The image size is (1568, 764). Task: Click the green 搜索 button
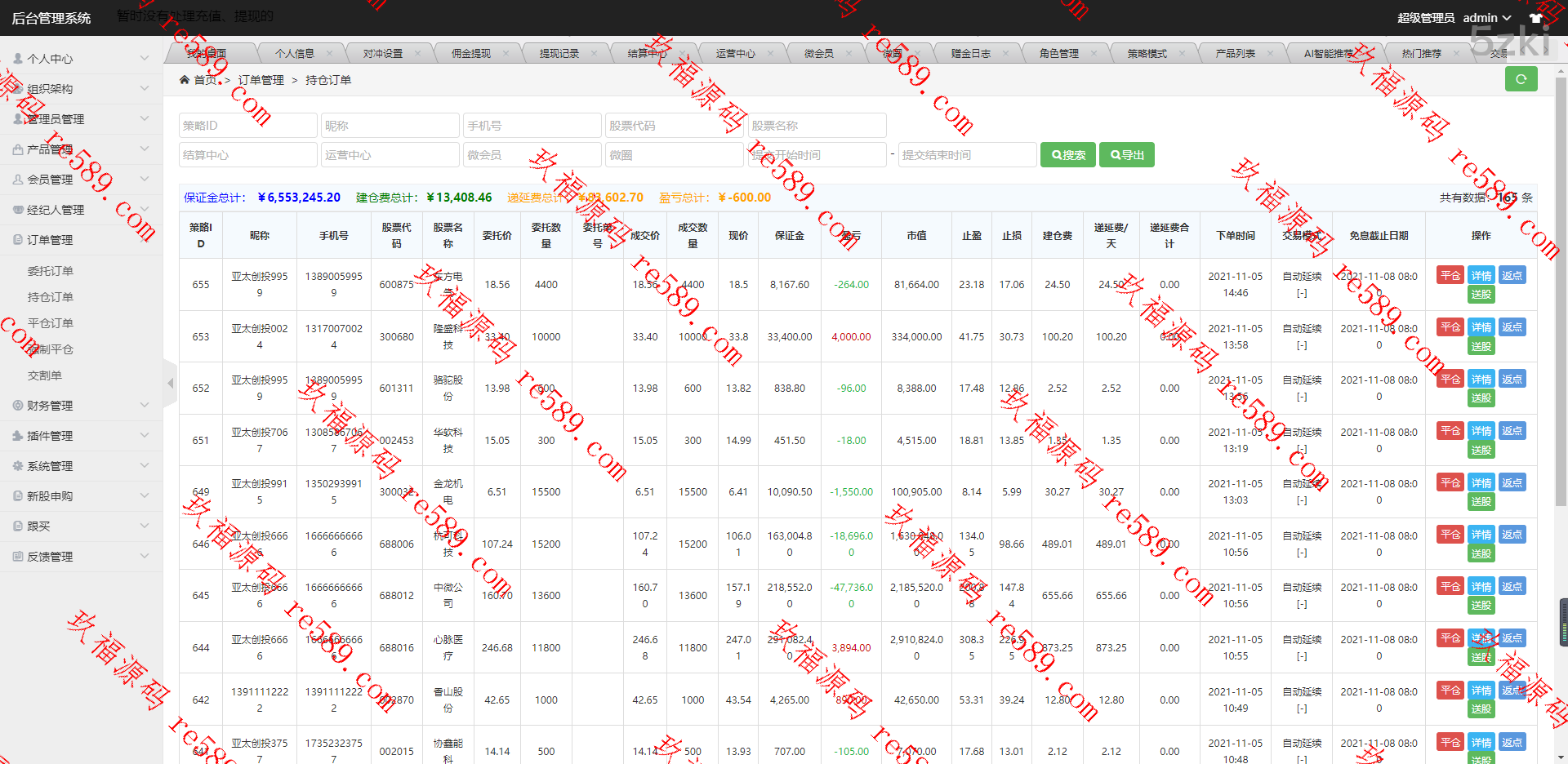[1067, 155]
